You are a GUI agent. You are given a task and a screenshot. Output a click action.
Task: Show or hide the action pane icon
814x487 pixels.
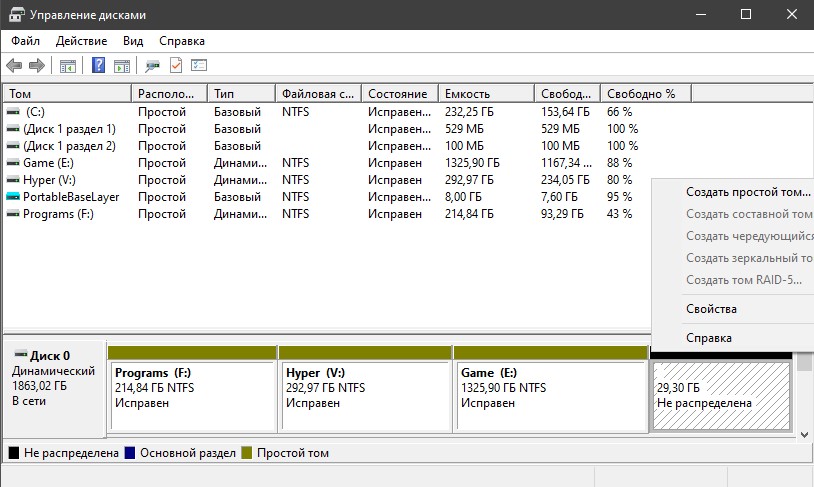[x=122, y=66]
